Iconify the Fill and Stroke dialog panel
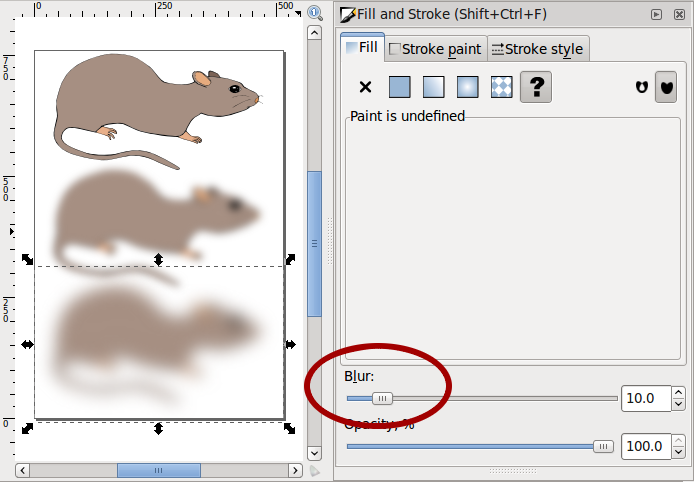 tap(656, 15)
